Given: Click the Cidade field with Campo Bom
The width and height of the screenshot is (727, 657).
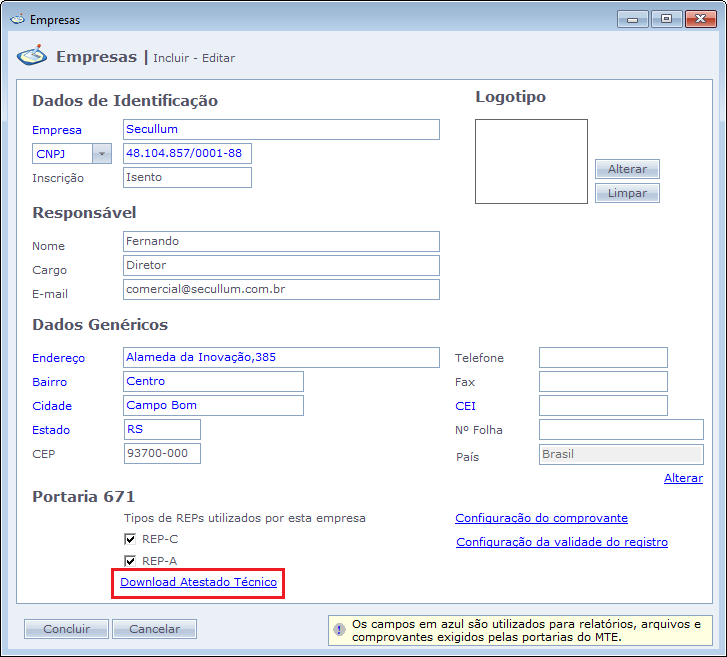Looking at the screenshot, I should 213,406.
